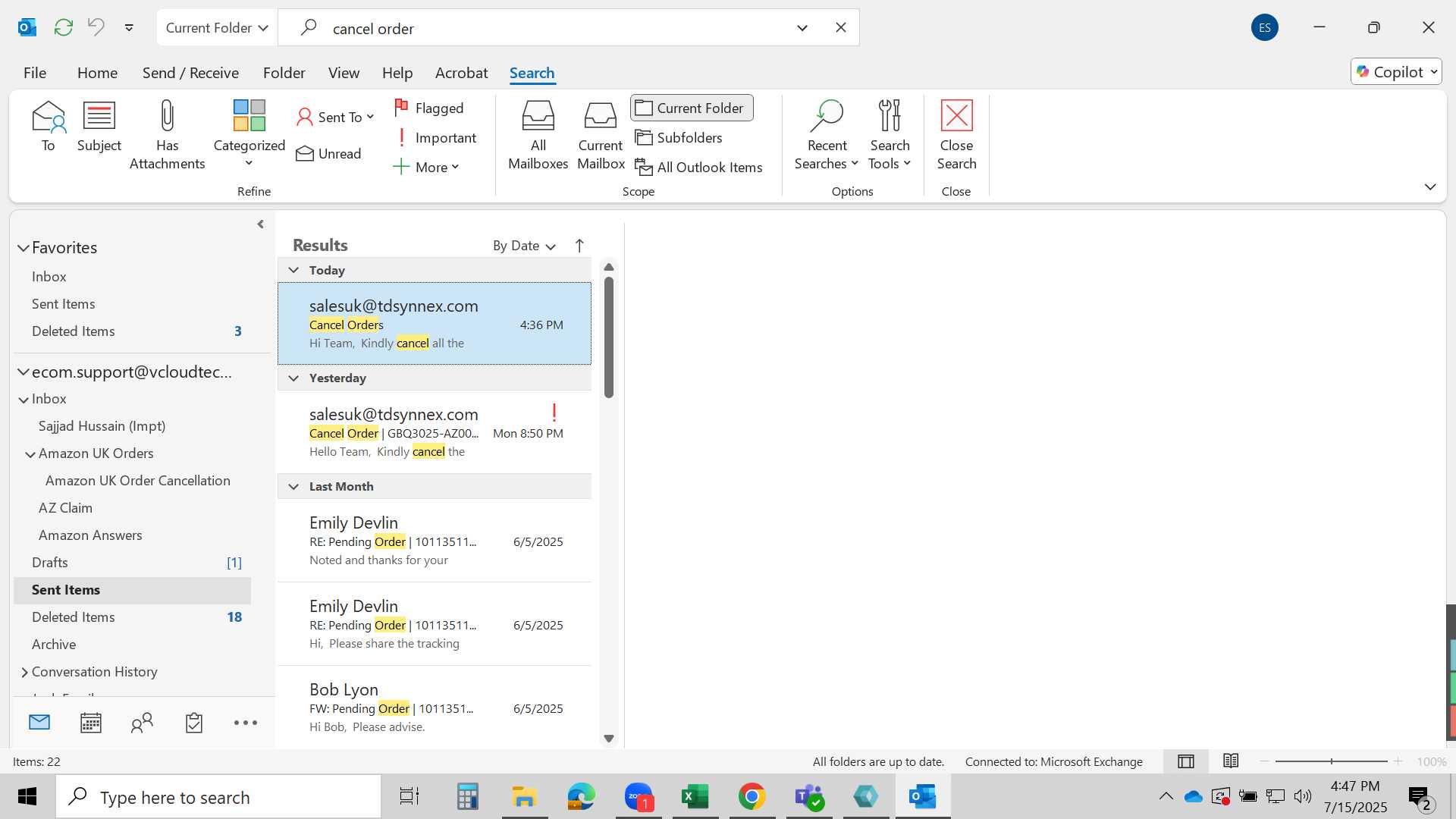Open Tasks view in navigation bar
Viewport: 1456px width, 819px height.
coord(194,723)
